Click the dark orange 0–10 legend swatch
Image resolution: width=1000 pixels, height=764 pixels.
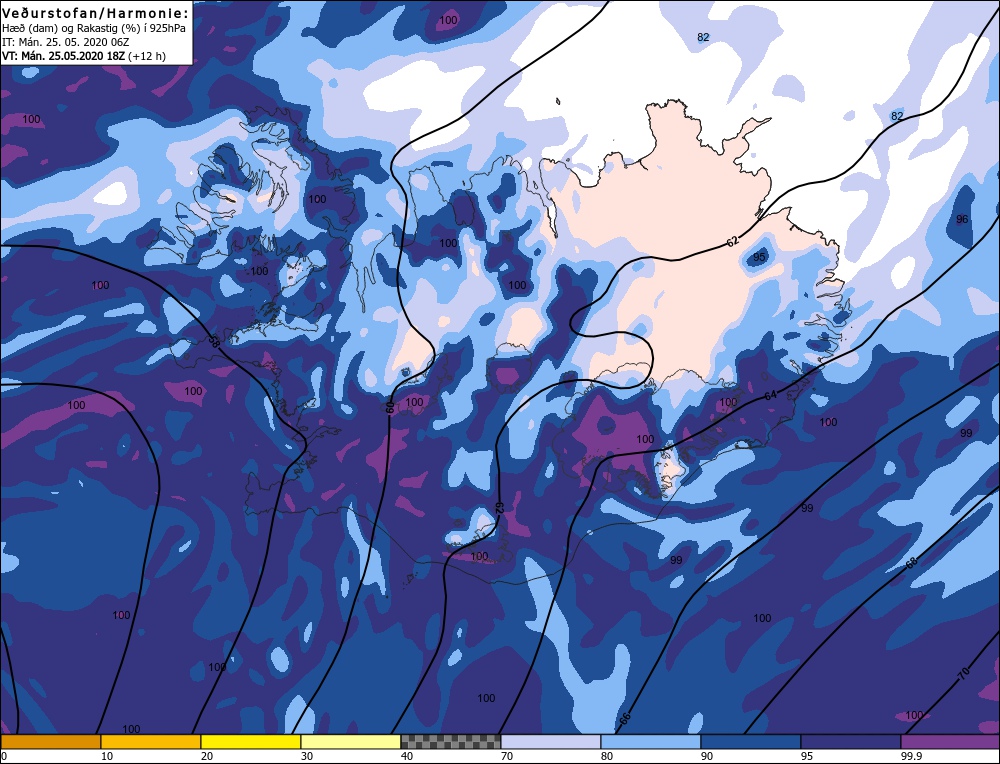coord(50,741)
